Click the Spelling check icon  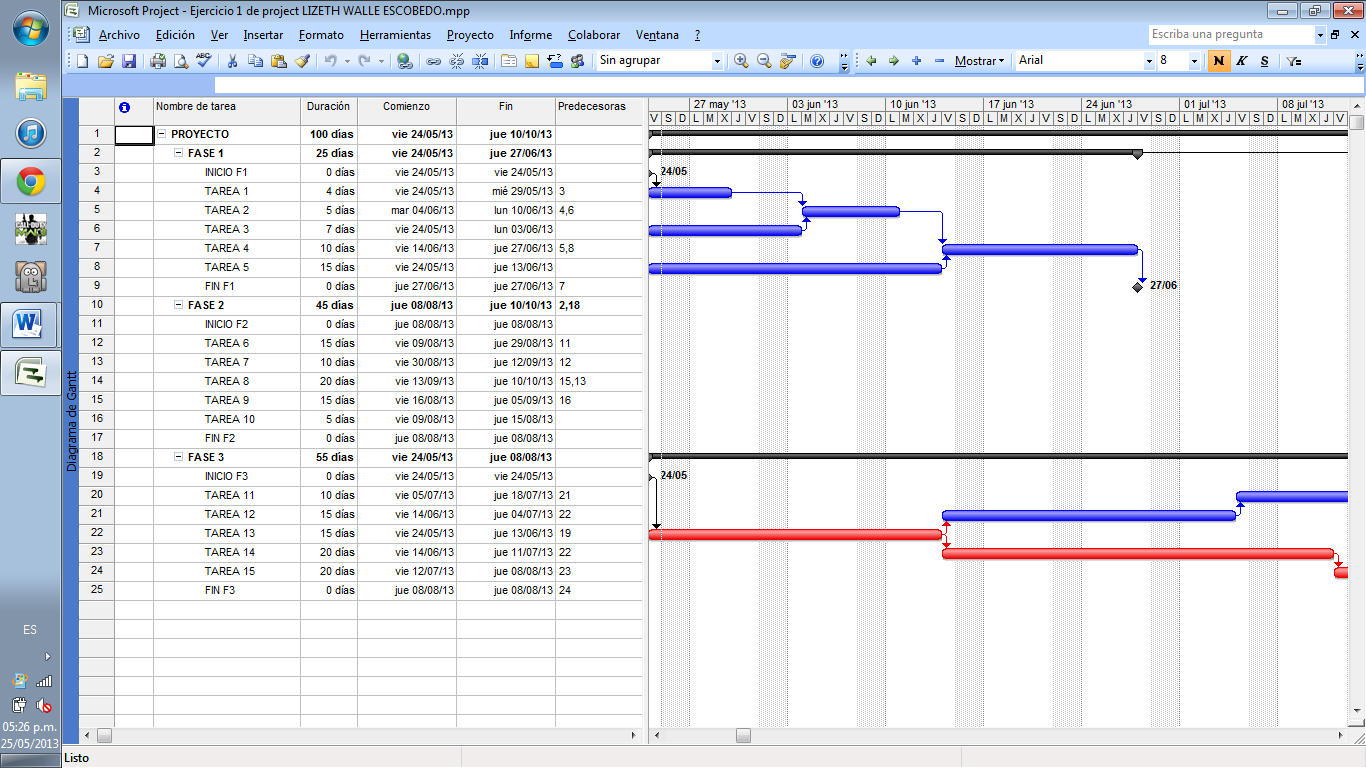pyautogui.click(x=203, y=60)
